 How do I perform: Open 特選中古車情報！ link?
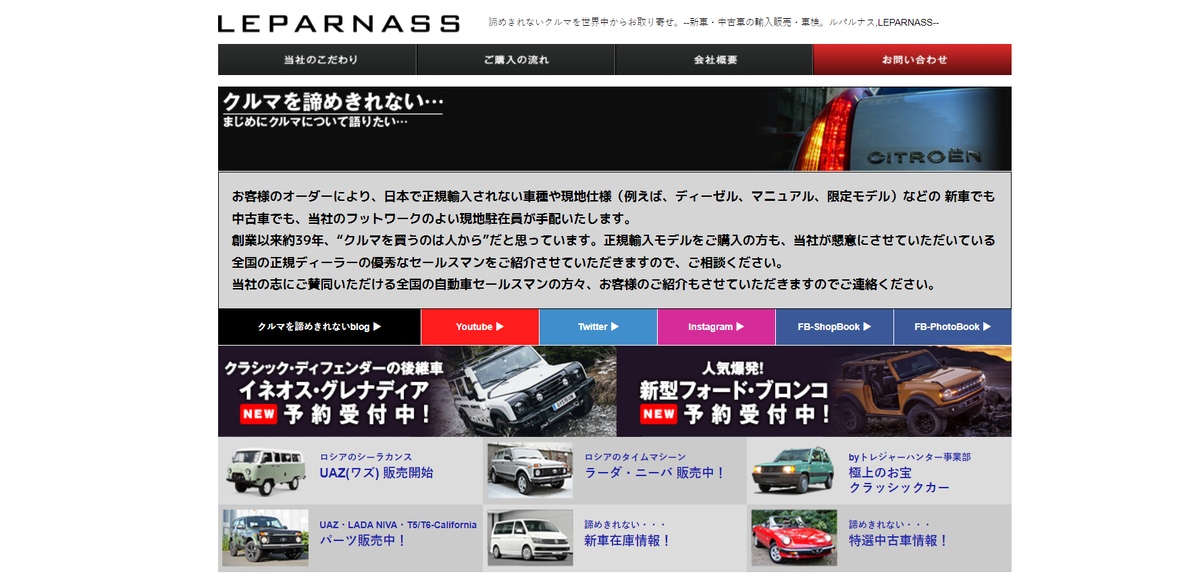(x=899, y=541)
